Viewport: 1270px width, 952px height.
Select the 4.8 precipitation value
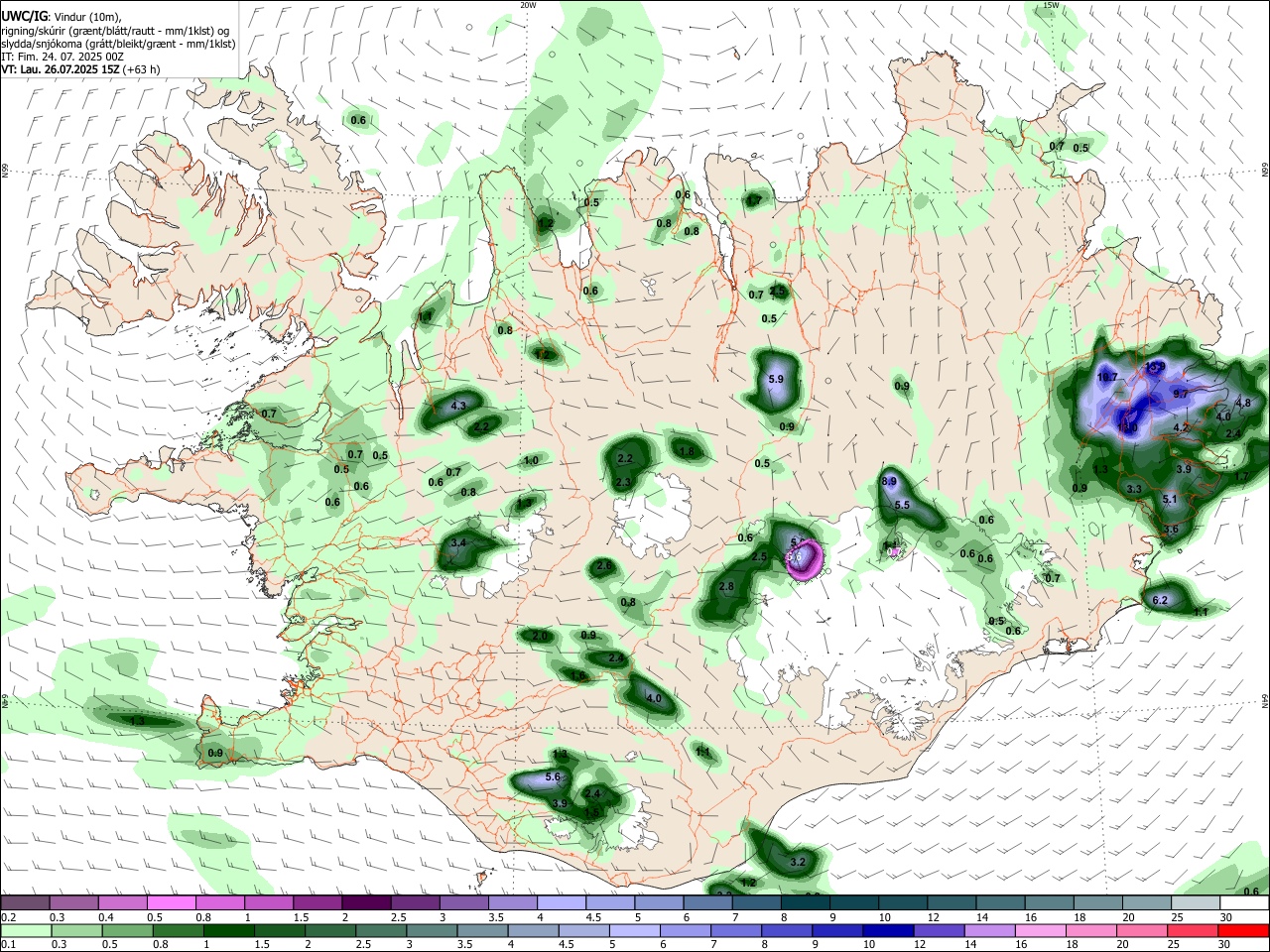tap(1243, 403)
